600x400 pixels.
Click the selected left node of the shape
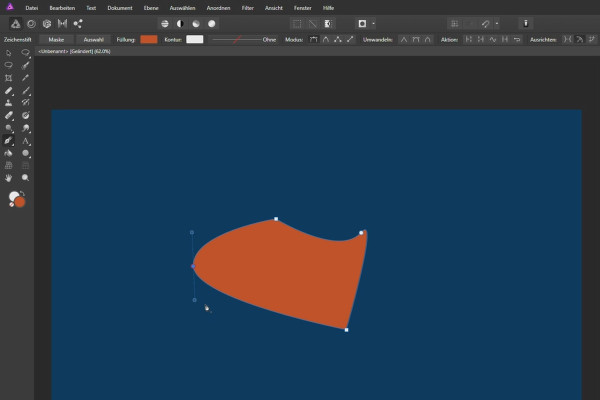pyautogui.click(x=193, y=266)
